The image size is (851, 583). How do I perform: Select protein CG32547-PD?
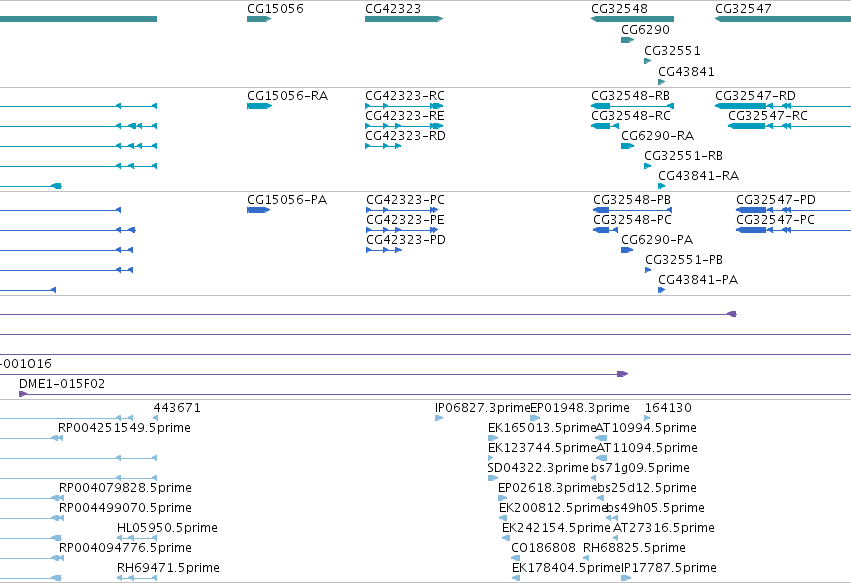[776, 200]
